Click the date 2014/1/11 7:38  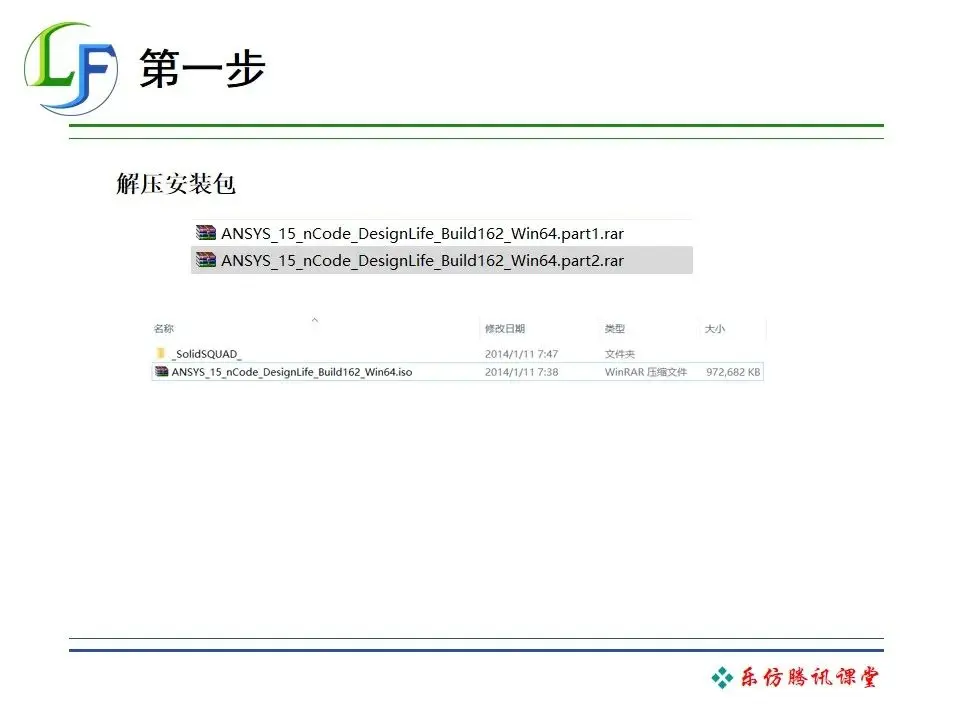[x=522, y=372]
